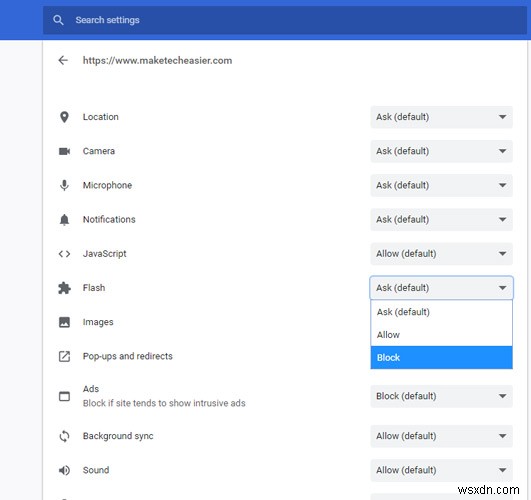This screenshot has width=531, height=500.
Task: Click the Ads window icon
Action: pyautogui.click(x=64, y=396)
